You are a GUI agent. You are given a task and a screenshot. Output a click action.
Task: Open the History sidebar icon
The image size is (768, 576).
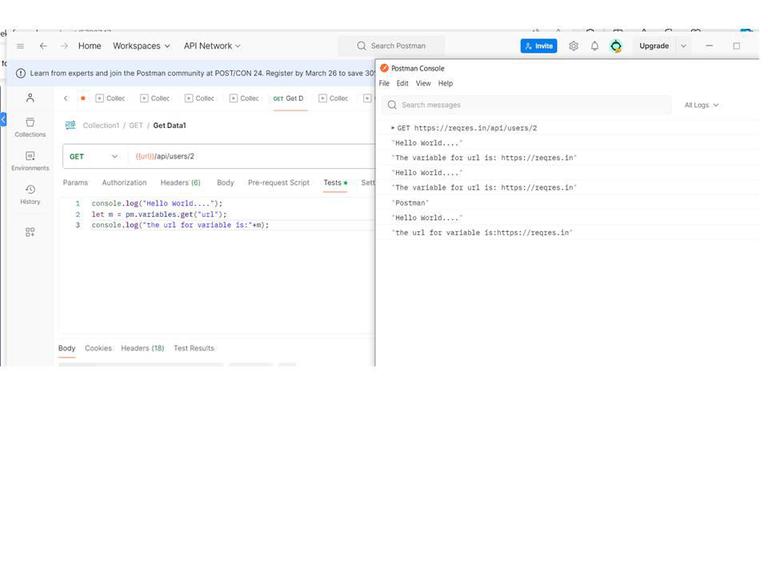coord(30,194)
